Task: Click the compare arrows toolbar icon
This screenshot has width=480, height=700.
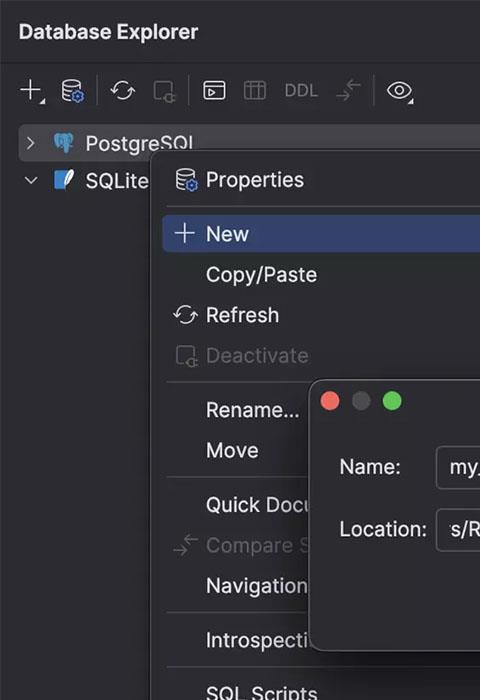Action: (x=348, y=90)
